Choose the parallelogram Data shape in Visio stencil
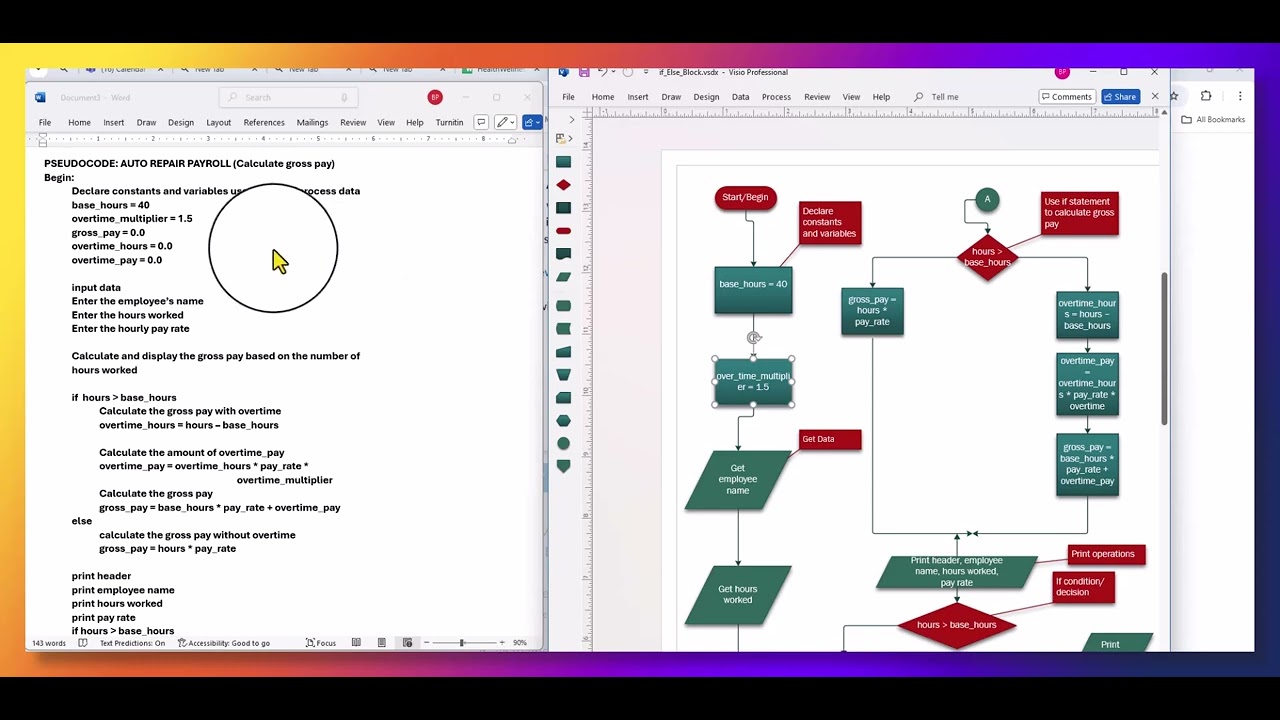This screenshot has width=1280, height=720. pyautogui.click(x=563, y=277)
